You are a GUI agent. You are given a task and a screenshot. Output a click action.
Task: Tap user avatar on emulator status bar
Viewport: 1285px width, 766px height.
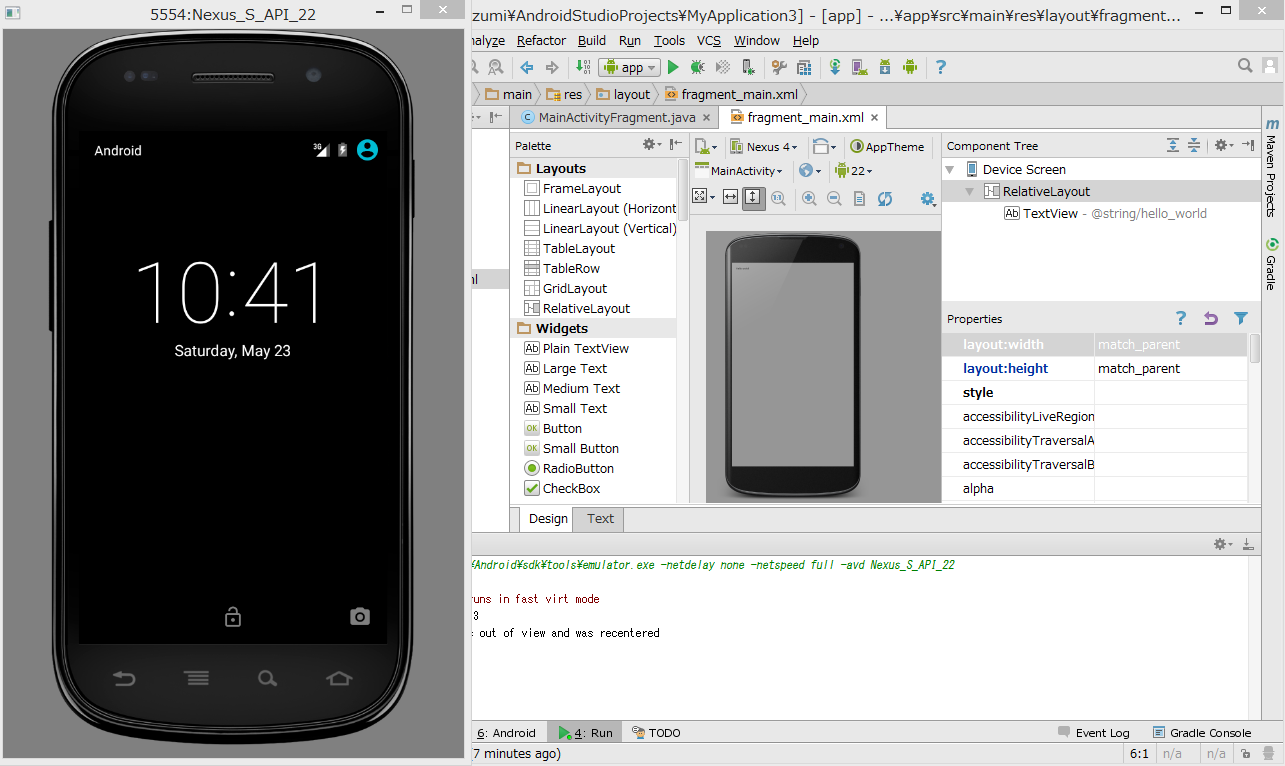[367, 150]
